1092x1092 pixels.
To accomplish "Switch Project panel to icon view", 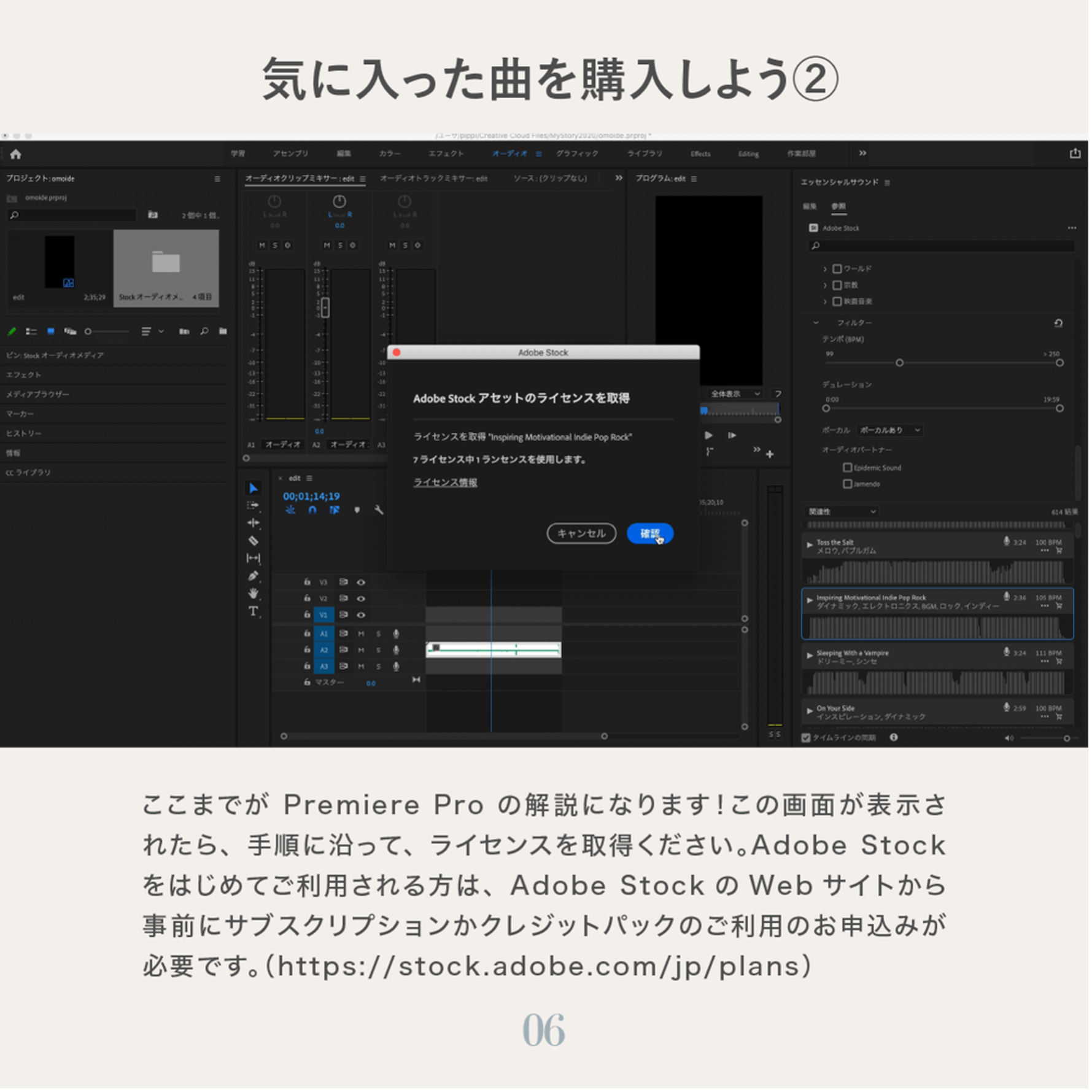I will (51, 333).
